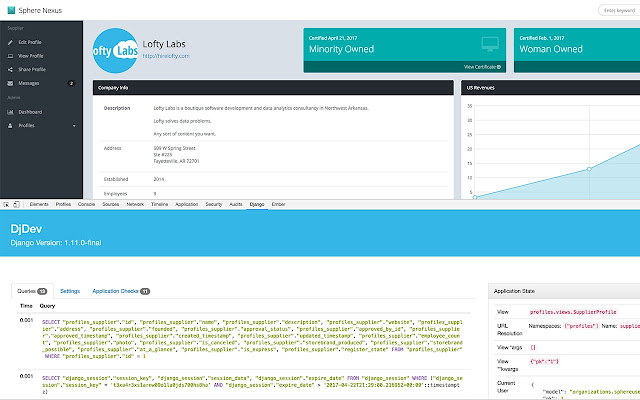The image size is (640, 400).
Task: Select the Django DevTools tab
Action: [x=257, y=204]
